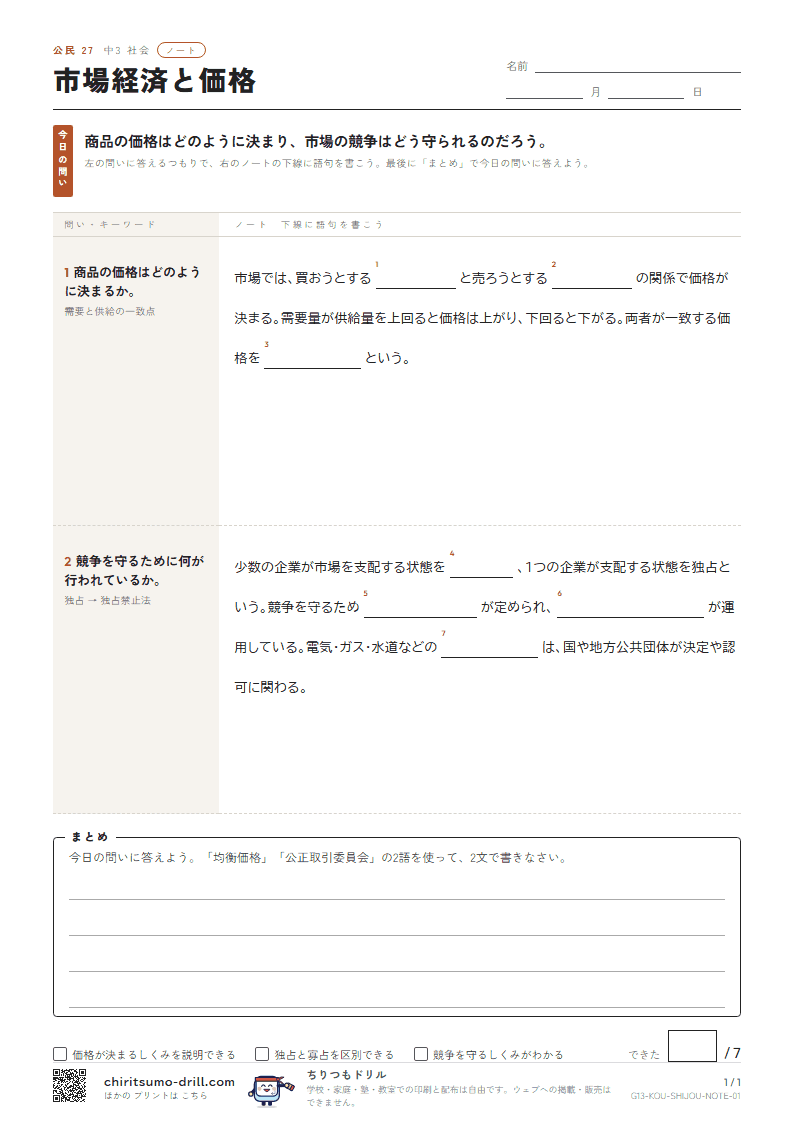794x1123 pixels.
Task: Click the 中3 社会 label
Action: pyautogui.click(x=127, y=50)
